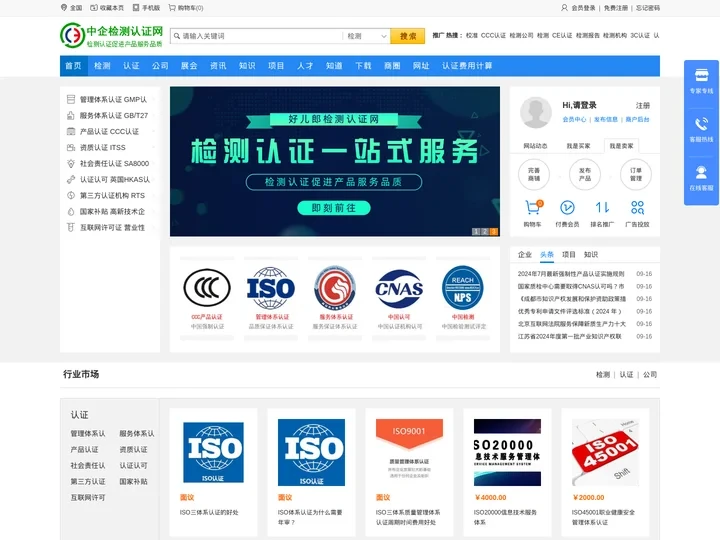720x540 pixels.
Task: Click the default user avatar
Action: coord(535,112)
